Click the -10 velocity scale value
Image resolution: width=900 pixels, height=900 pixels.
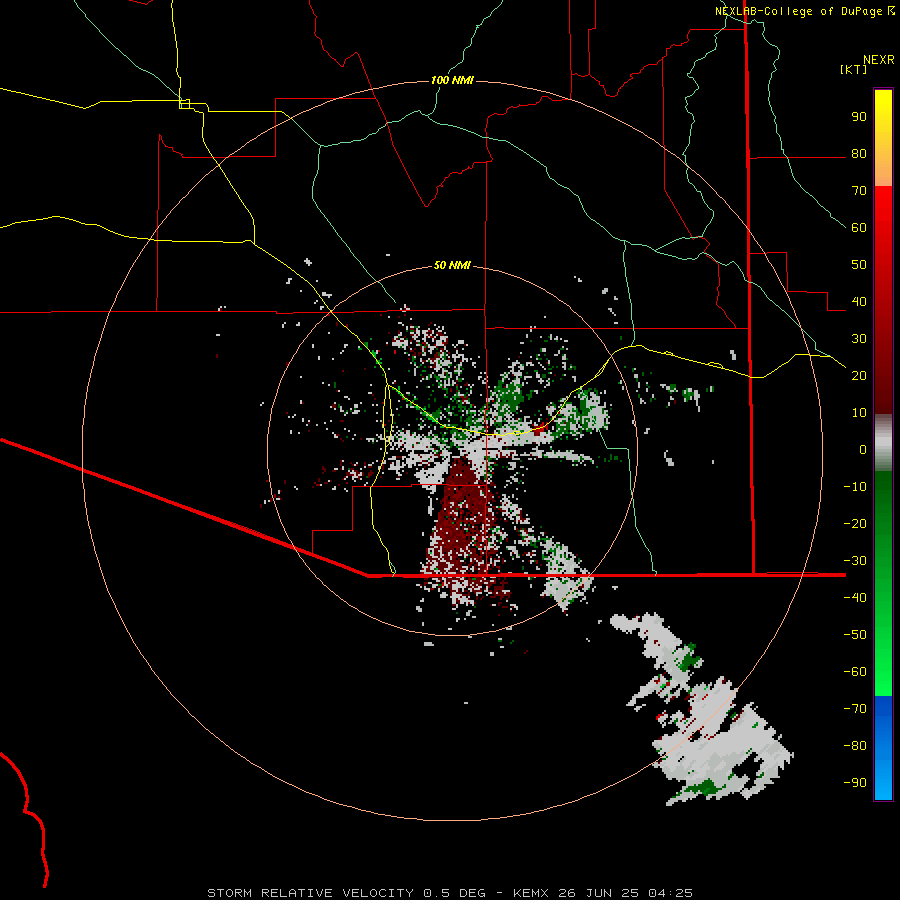pos(855,487)
